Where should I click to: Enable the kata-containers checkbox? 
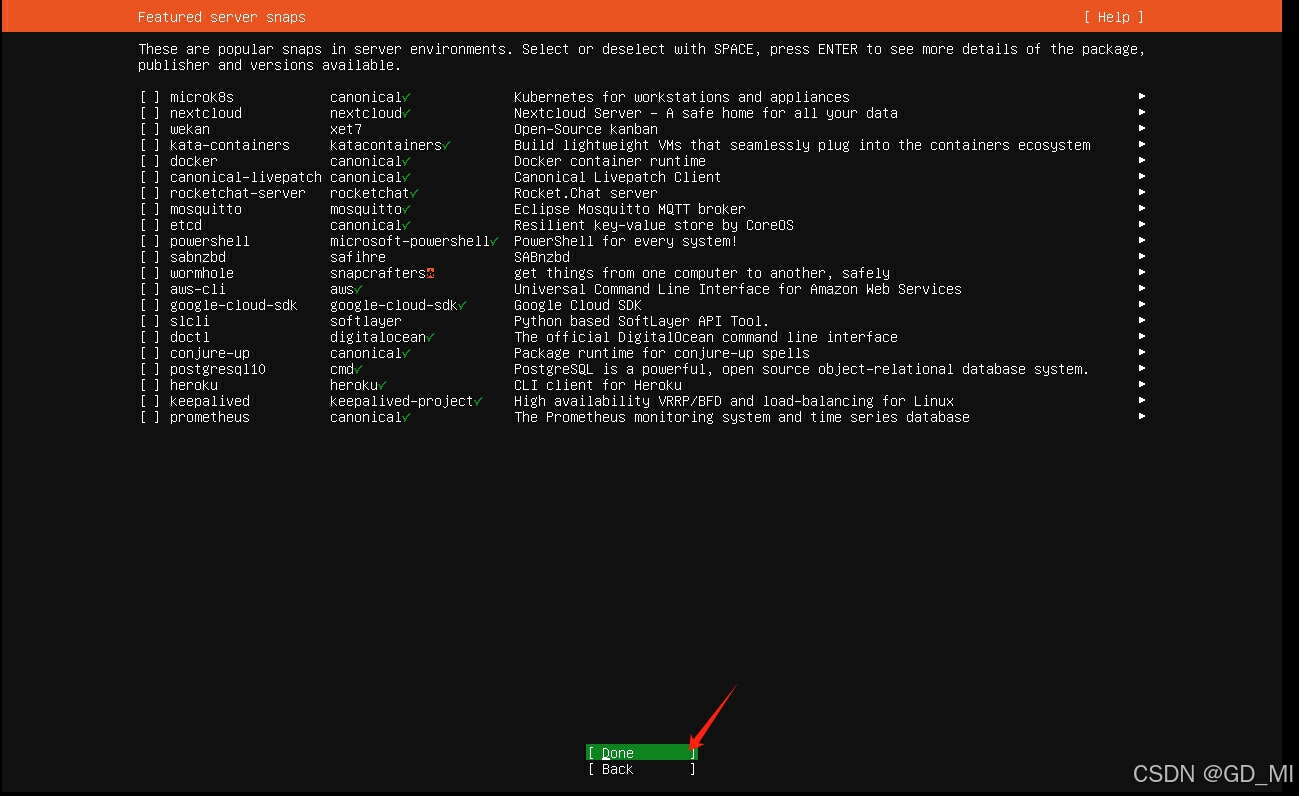(x=149, y=145)
